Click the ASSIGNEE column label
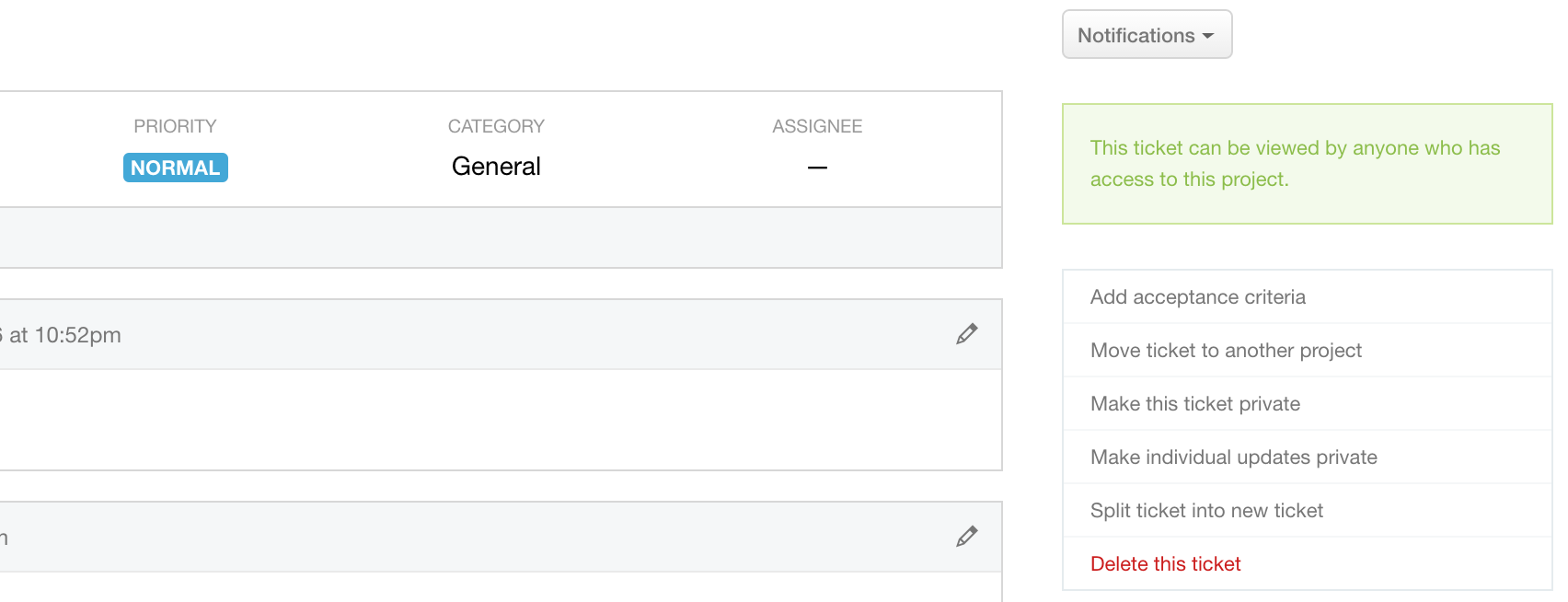The height and width of the screenshot is (602, 1568). 817,126
